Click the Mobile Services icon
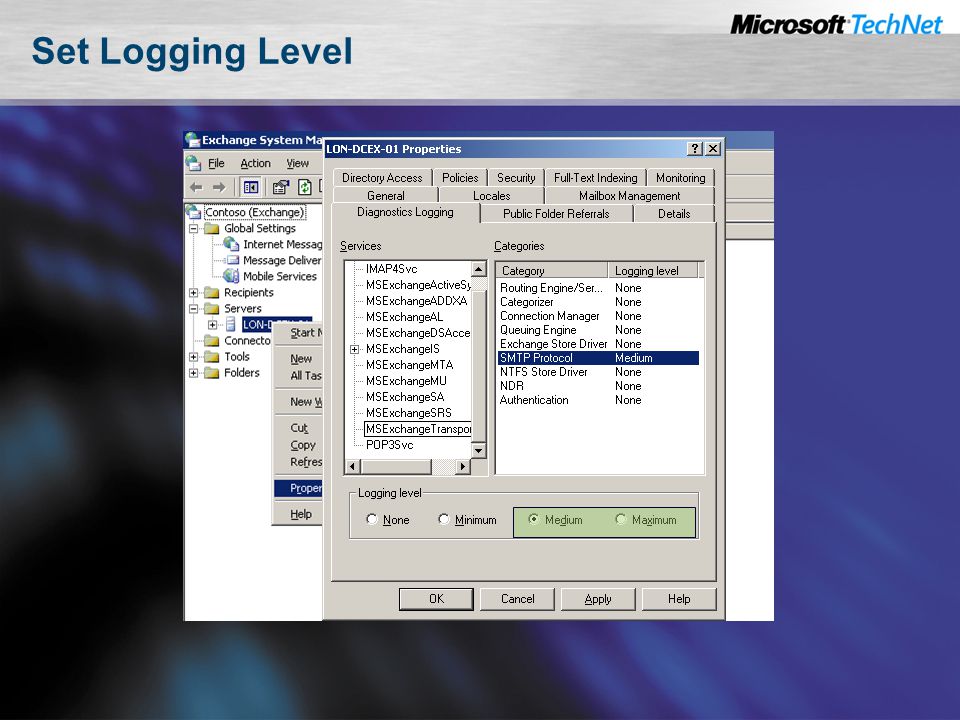 231,276
